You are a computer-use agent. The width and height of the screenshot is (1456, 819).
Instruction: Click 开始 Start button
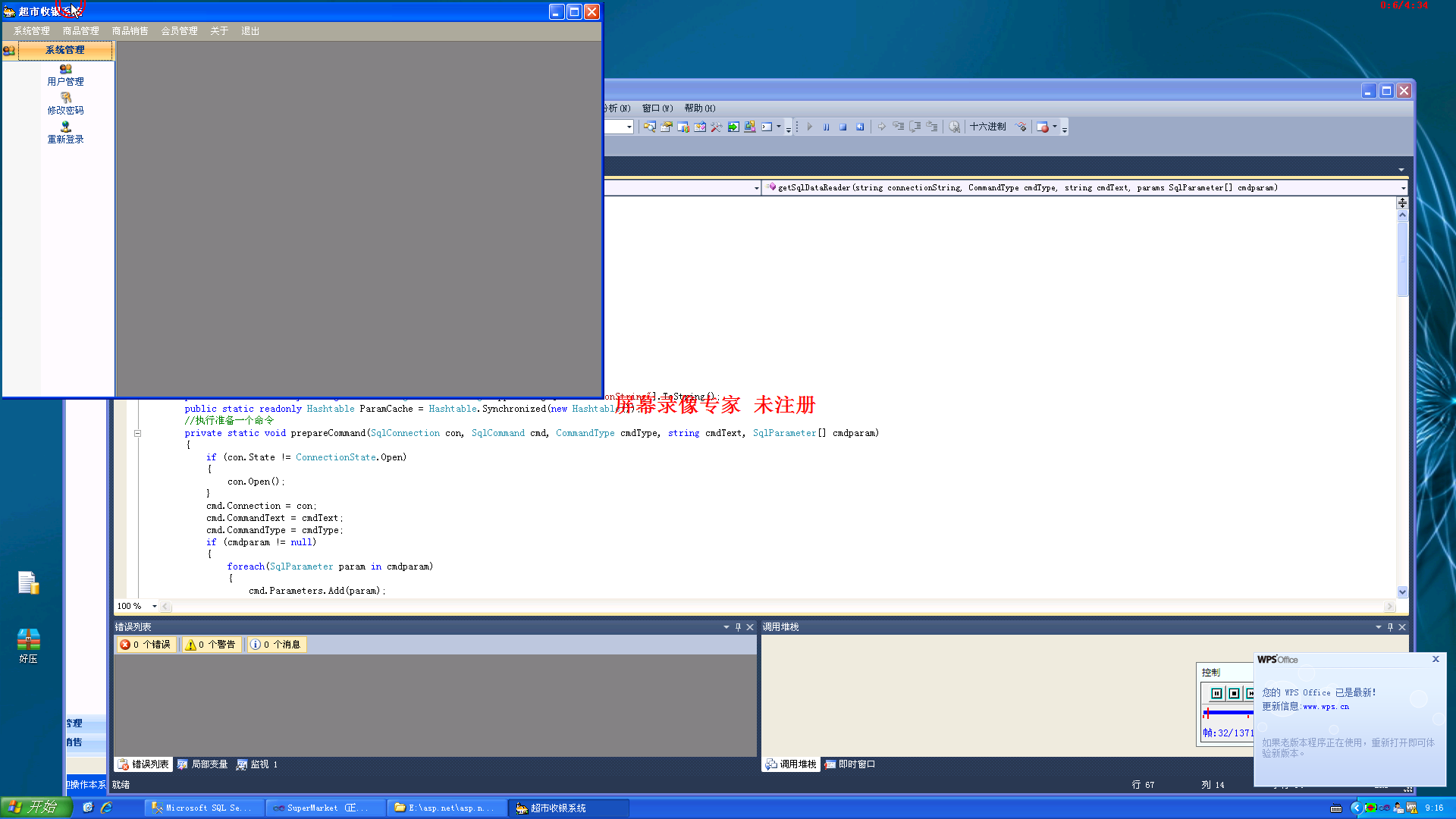click(36, 808)
